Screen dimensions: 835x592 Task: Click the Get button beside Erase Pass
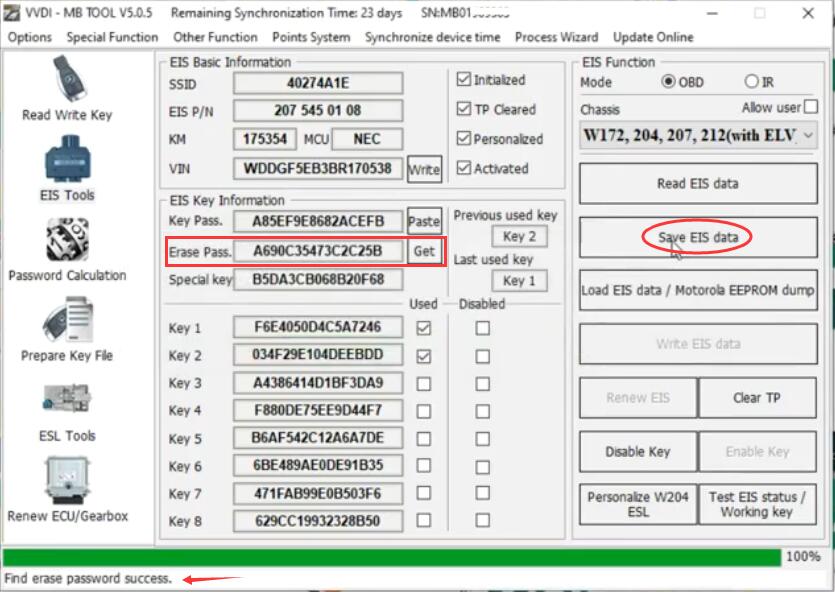coord(424,251)
